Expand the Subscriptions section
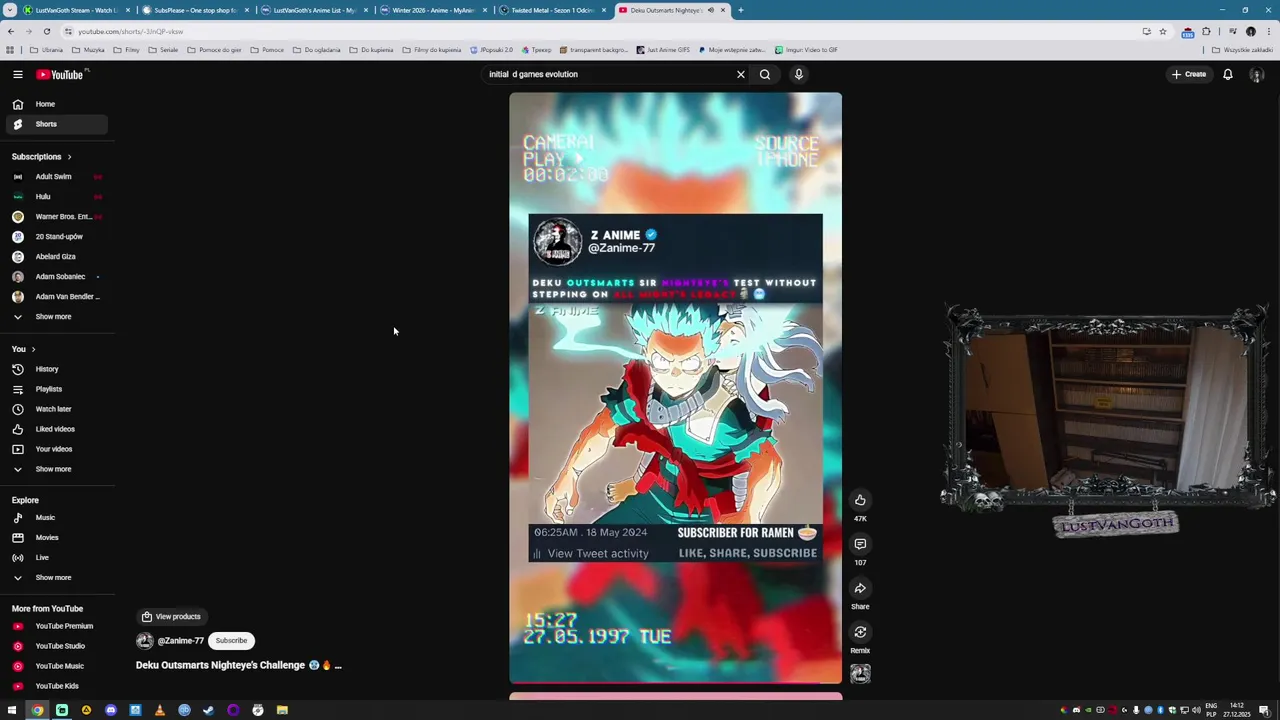 tap(42, 157)
